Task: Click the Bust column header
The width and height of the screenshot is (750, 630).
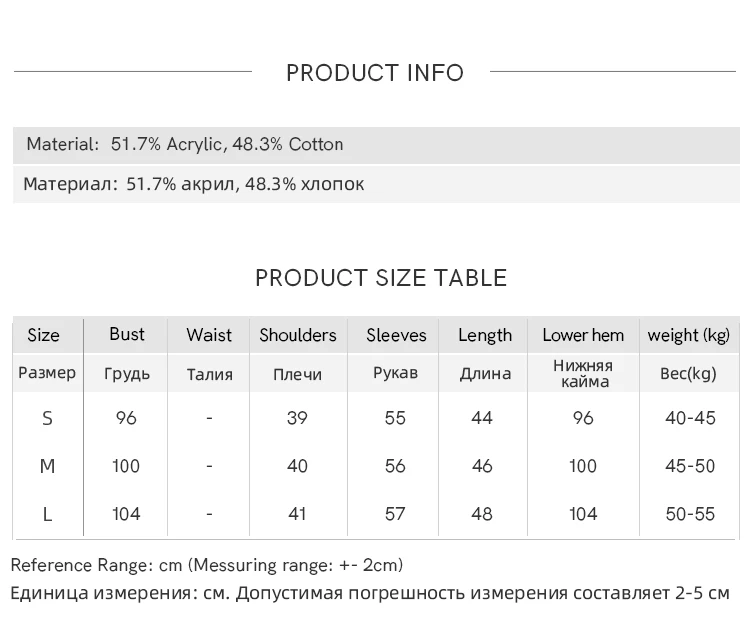Action: pos(127,335)
